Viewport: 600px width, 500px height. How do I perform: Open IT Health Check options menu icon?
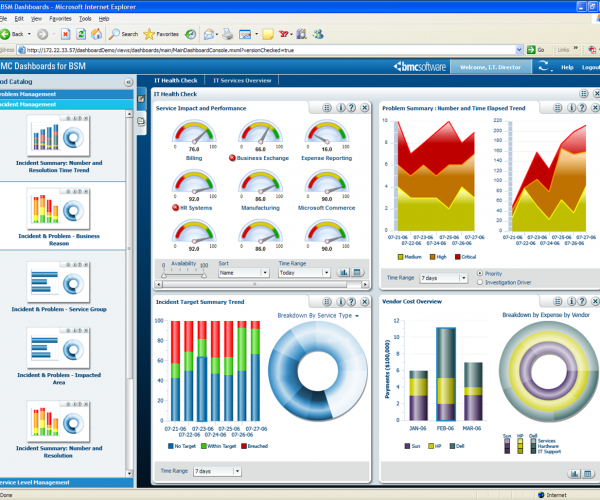[x=584, y=93]
